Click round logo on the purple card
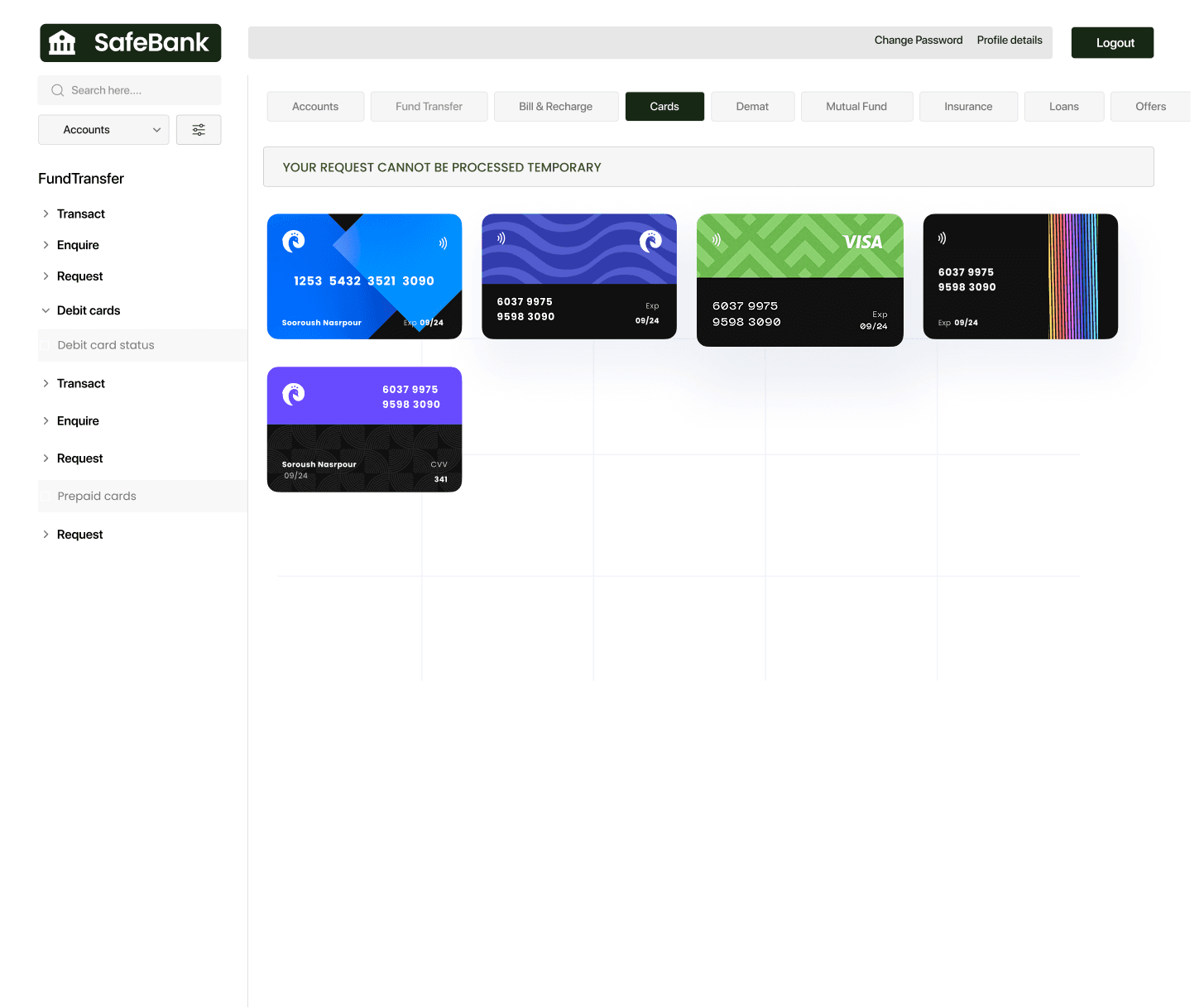This screenshot has width=1204, height=1008. [x=294, y=394]
